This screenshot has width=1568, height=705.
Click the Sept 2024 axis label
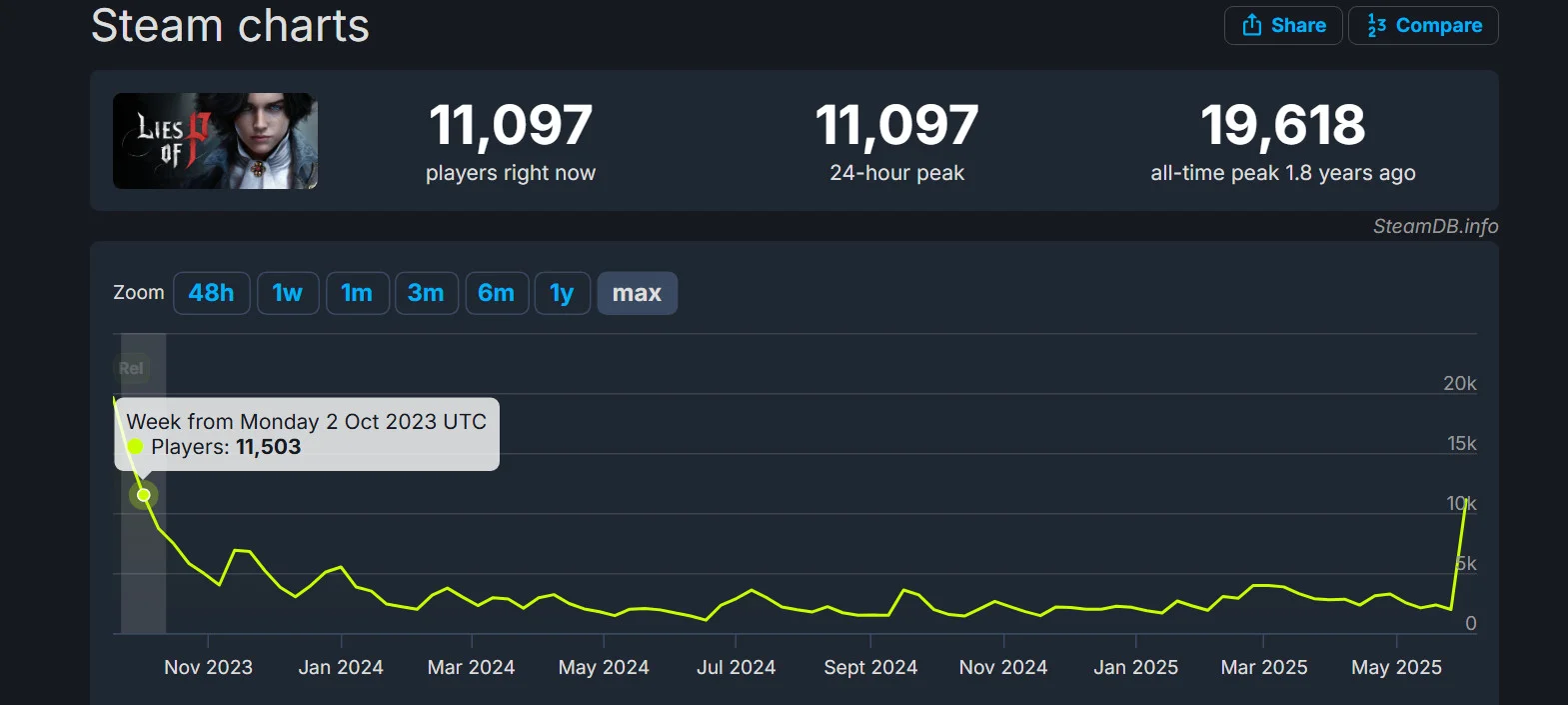point(870,667)
